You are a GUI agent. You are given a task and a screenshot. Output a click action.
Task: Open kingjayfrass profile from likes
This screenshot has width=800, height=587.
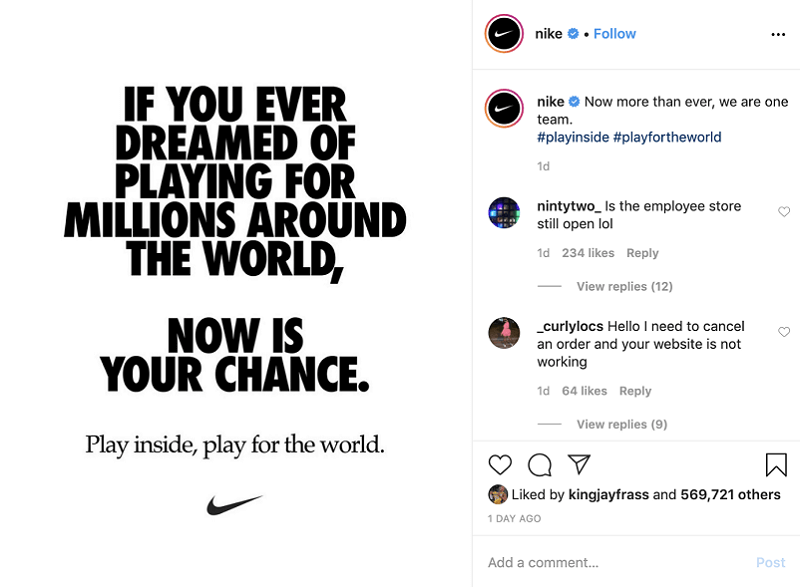point(609,495)
